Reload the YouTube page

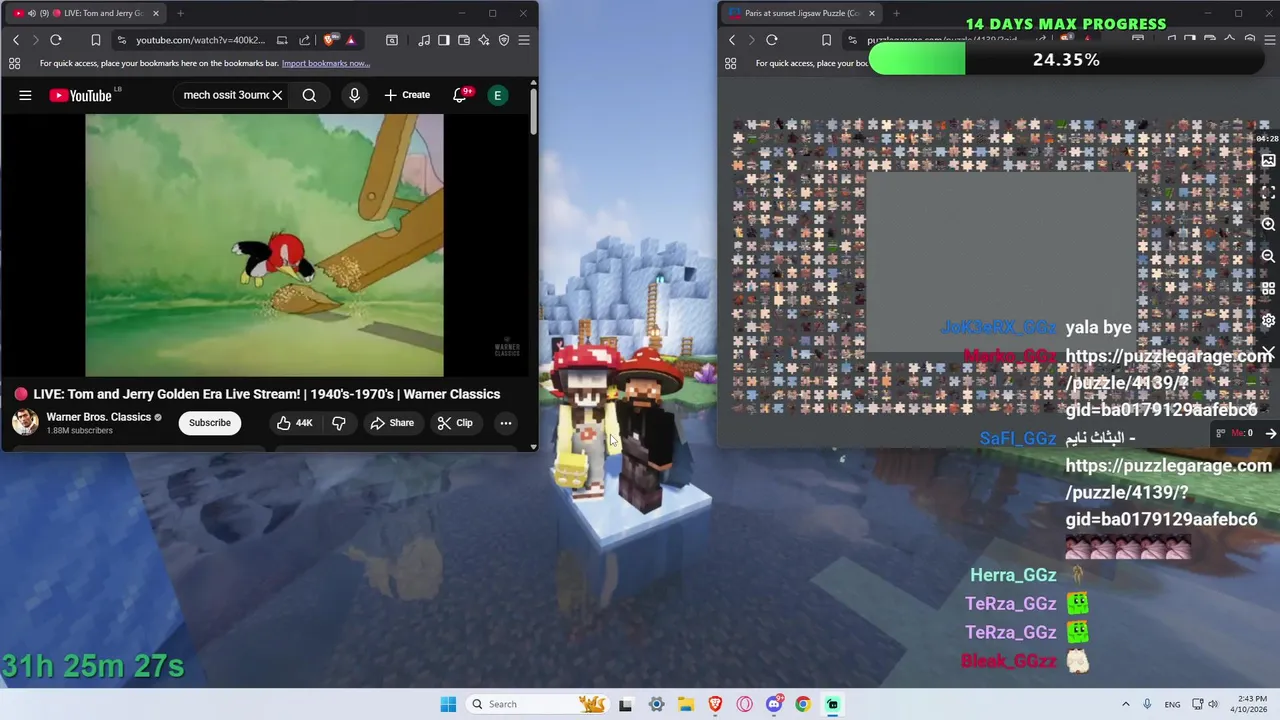[x=56, y=40]
